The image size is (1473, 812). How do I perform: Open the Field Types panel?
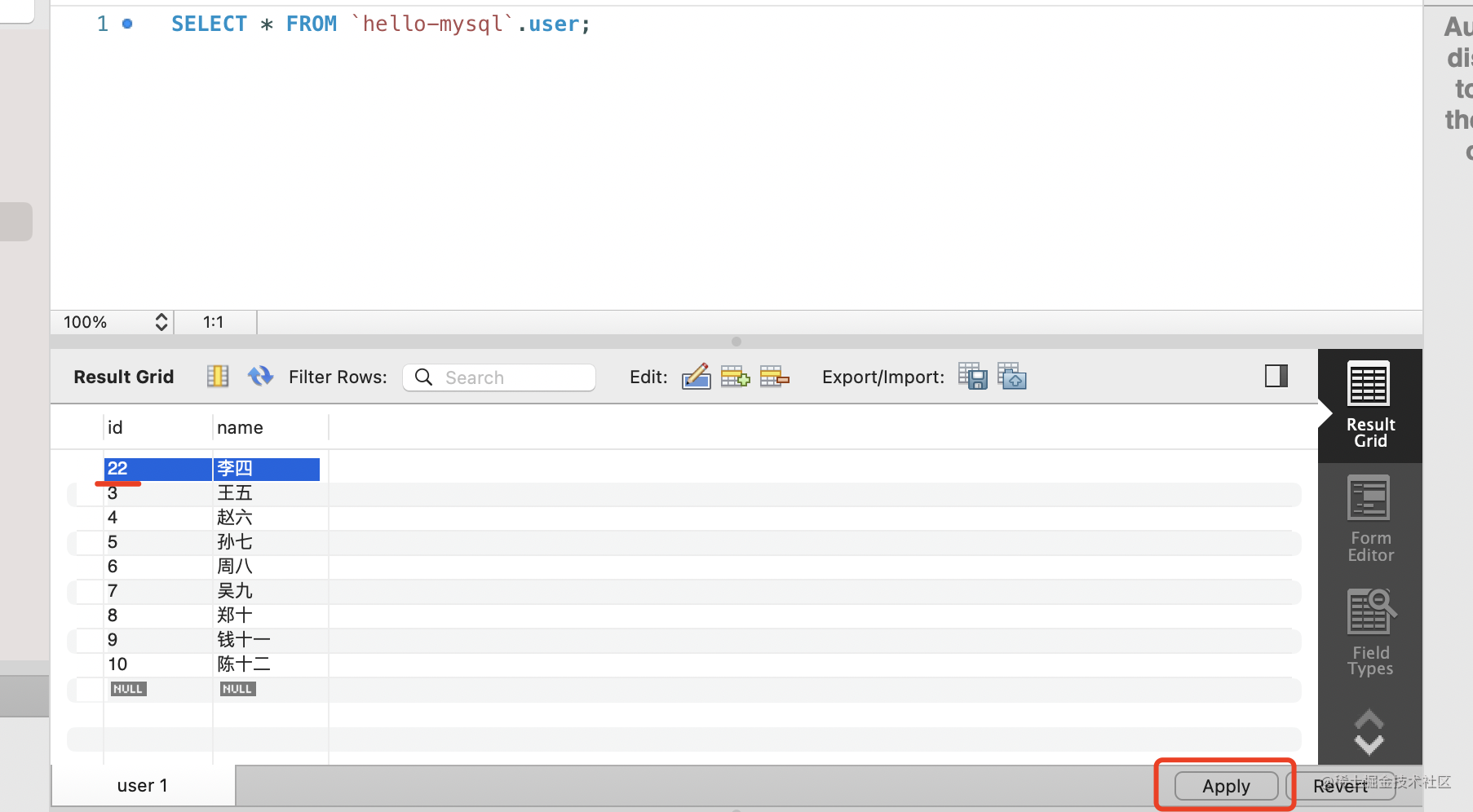pos(1369,633)
